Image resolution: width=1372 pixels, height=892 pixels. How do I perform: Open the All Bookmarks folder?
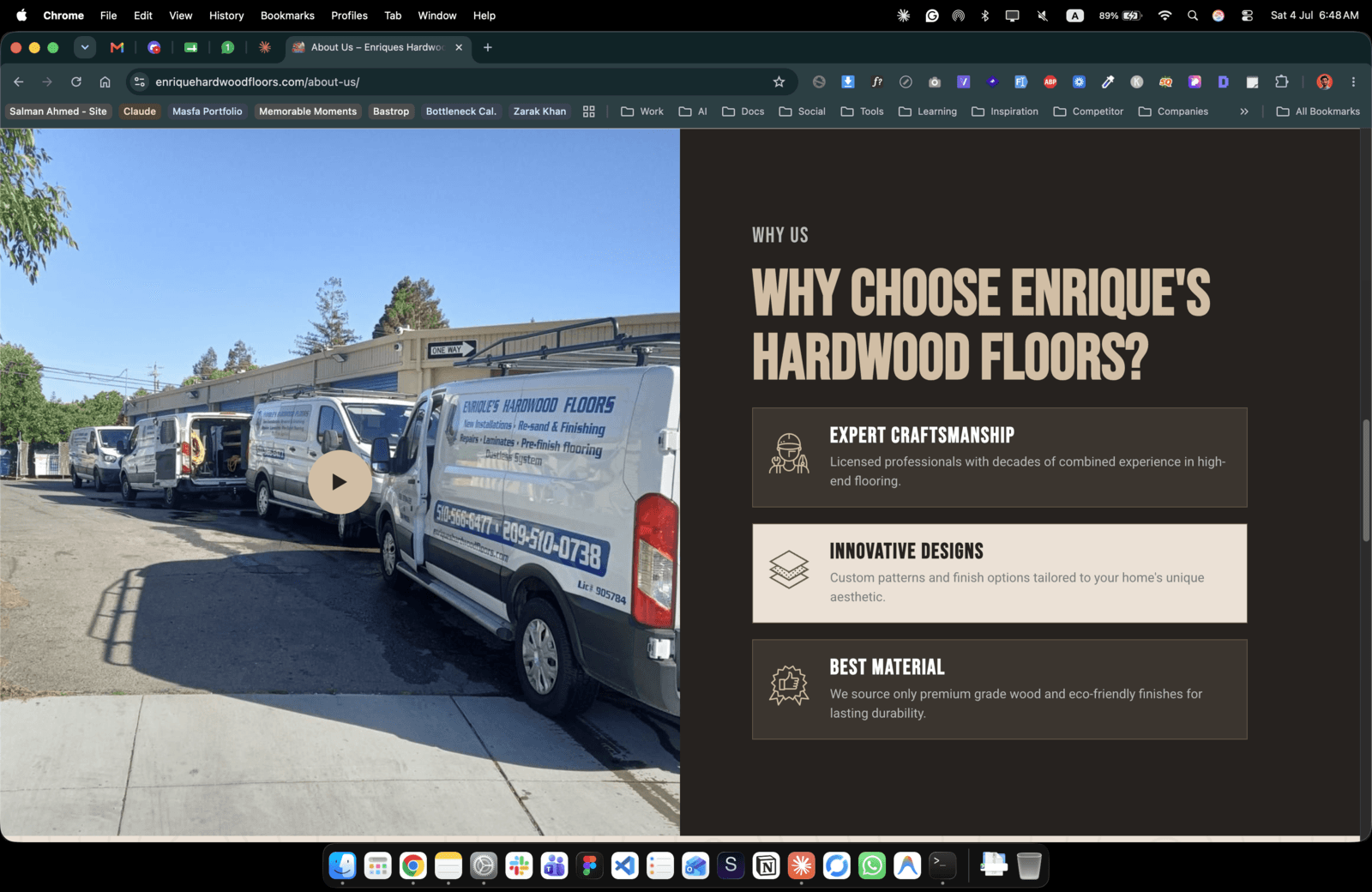tap(1318, 111)
